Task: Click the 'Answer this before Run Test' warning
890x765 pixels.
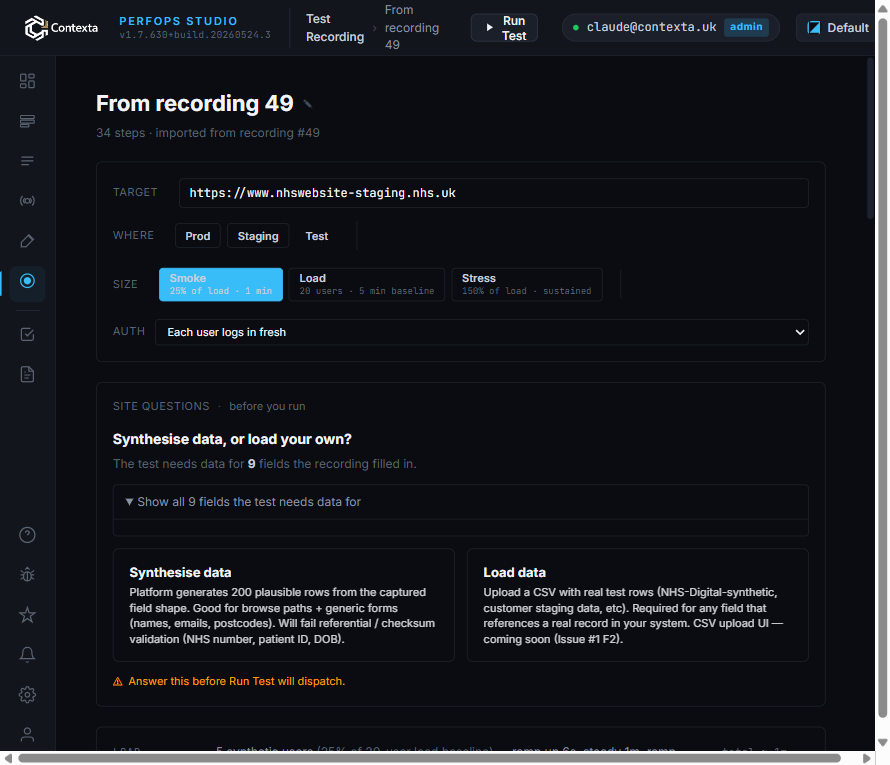Action: pos(229,681)
